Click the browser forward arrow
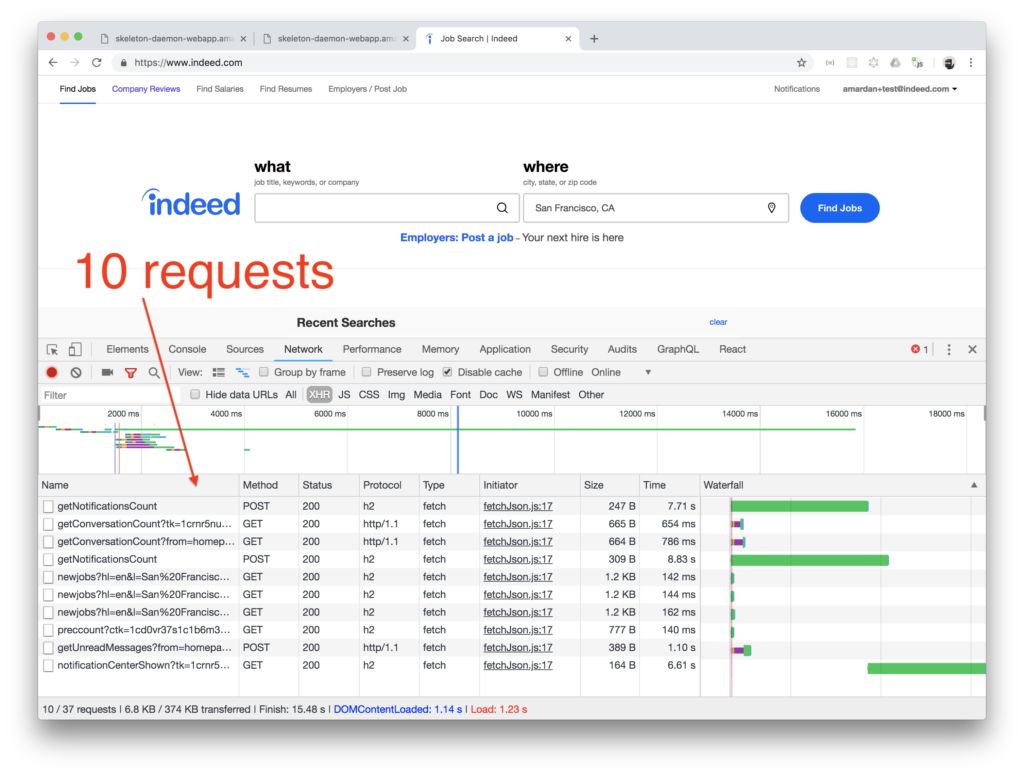This screenshot has height=774, width=1024. (x=74, y=63)
